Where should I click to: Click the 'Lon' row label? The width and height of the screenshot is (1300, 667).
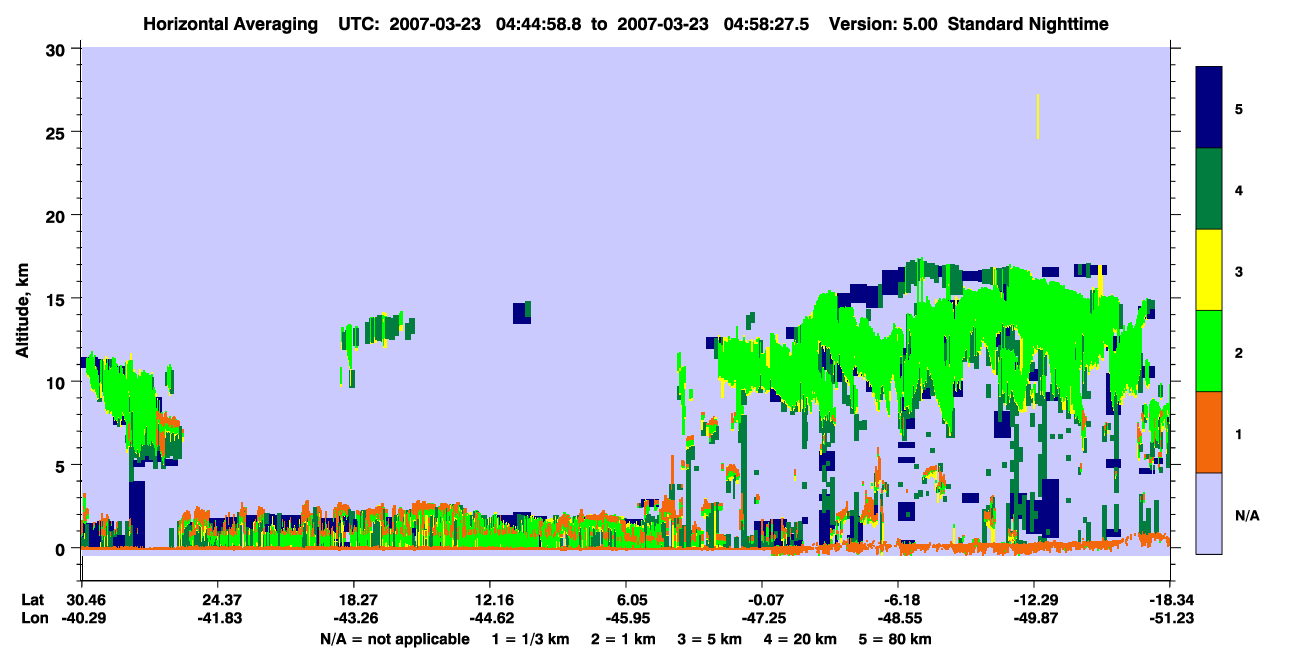pos(34,619)
